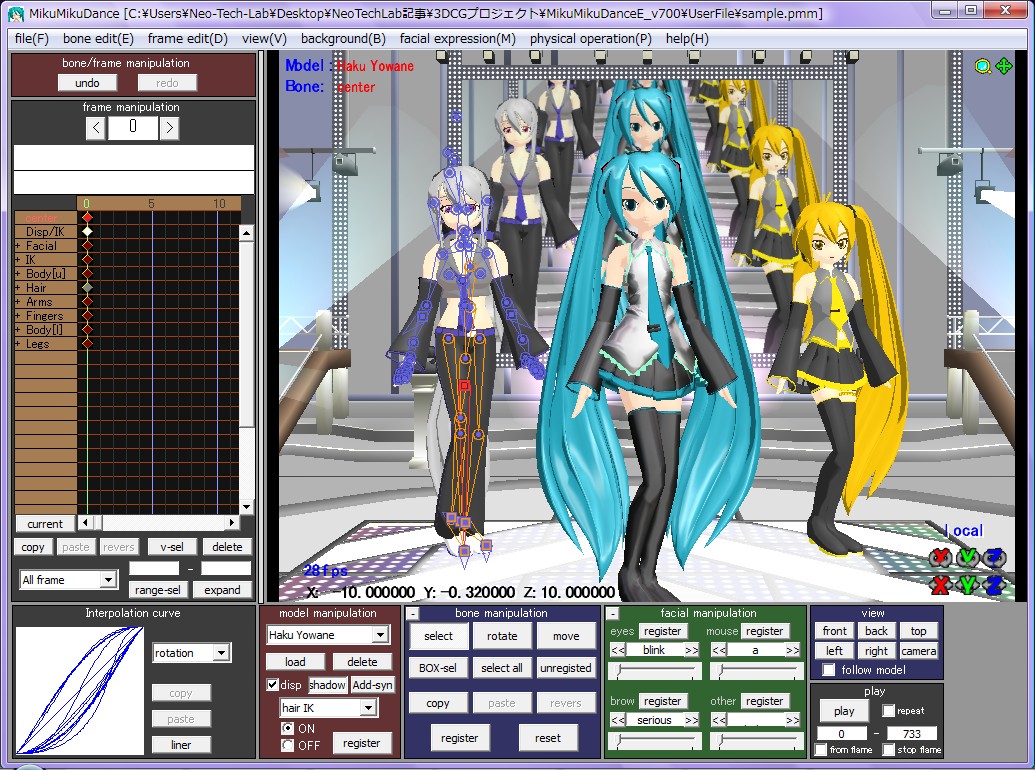
Task: Enable the repeat playback checkbox
Action: coord(888,711)
